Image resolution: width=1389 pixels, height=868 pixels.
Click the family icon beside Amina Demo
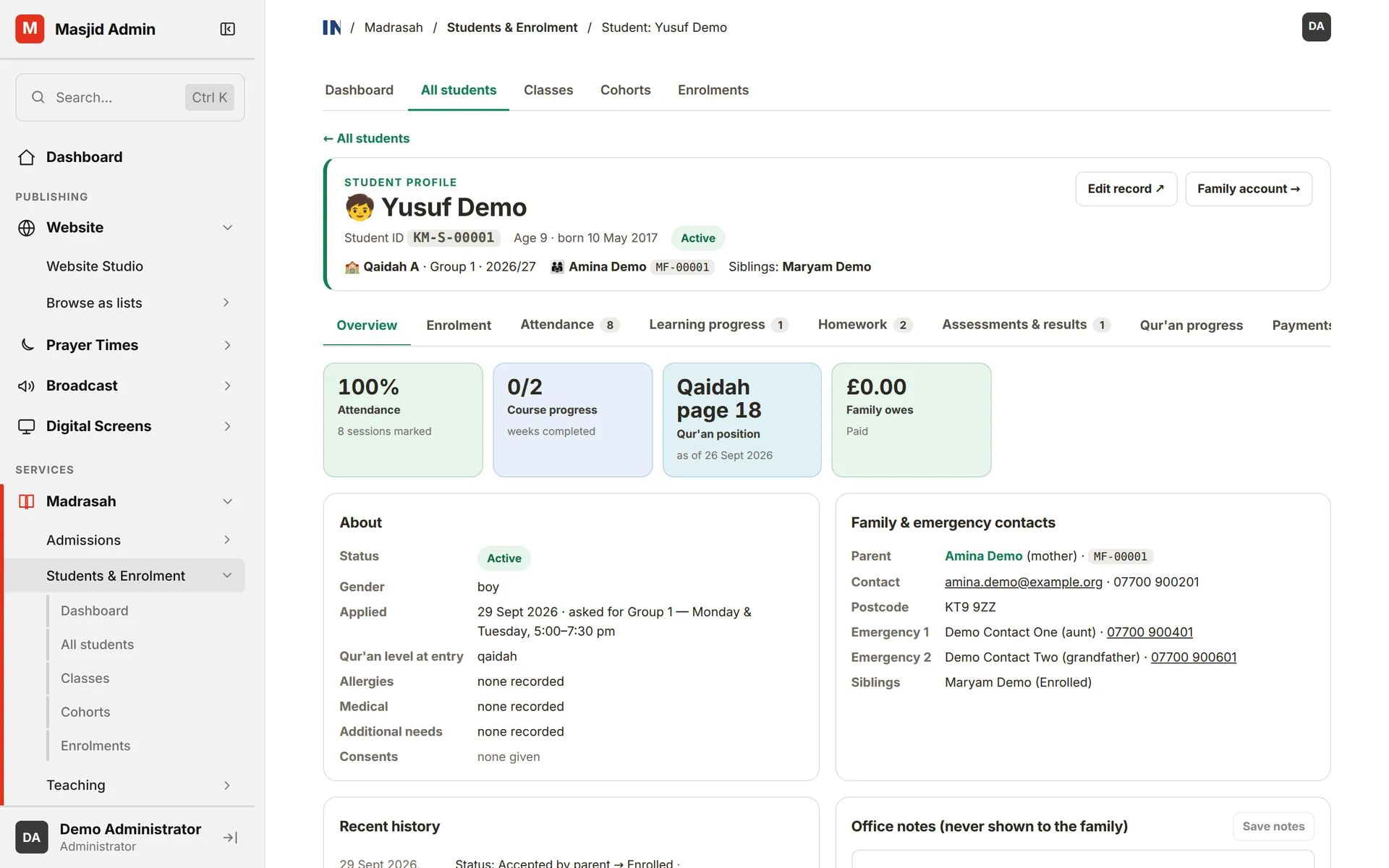(x=557, y=267)
